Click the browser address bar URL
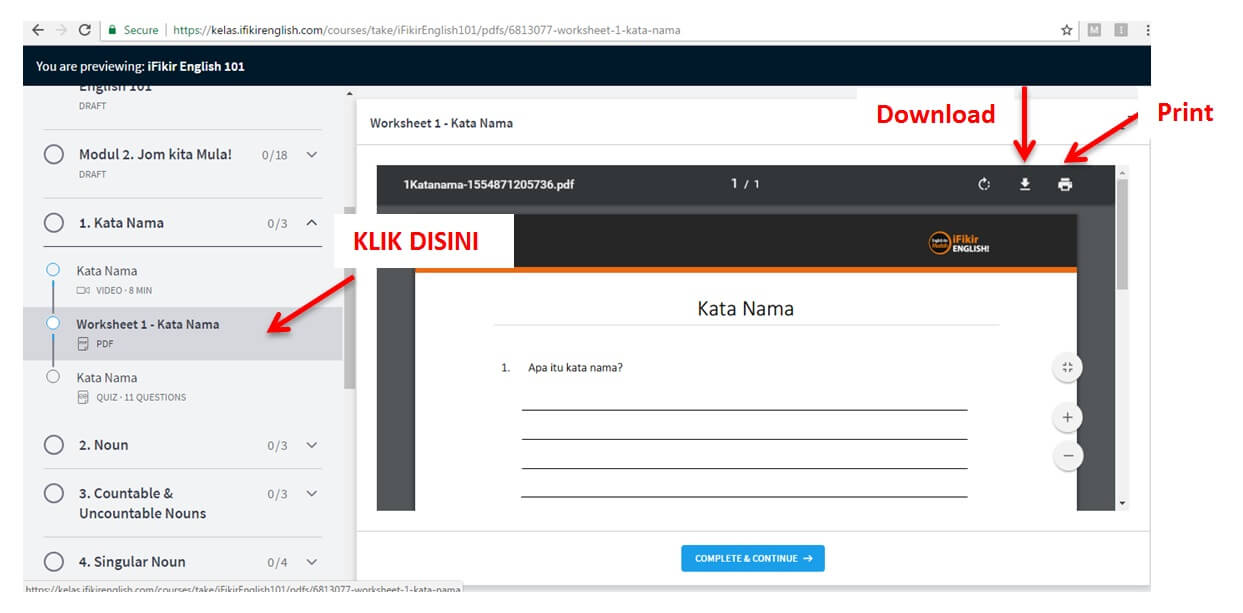 click(427, 30)
